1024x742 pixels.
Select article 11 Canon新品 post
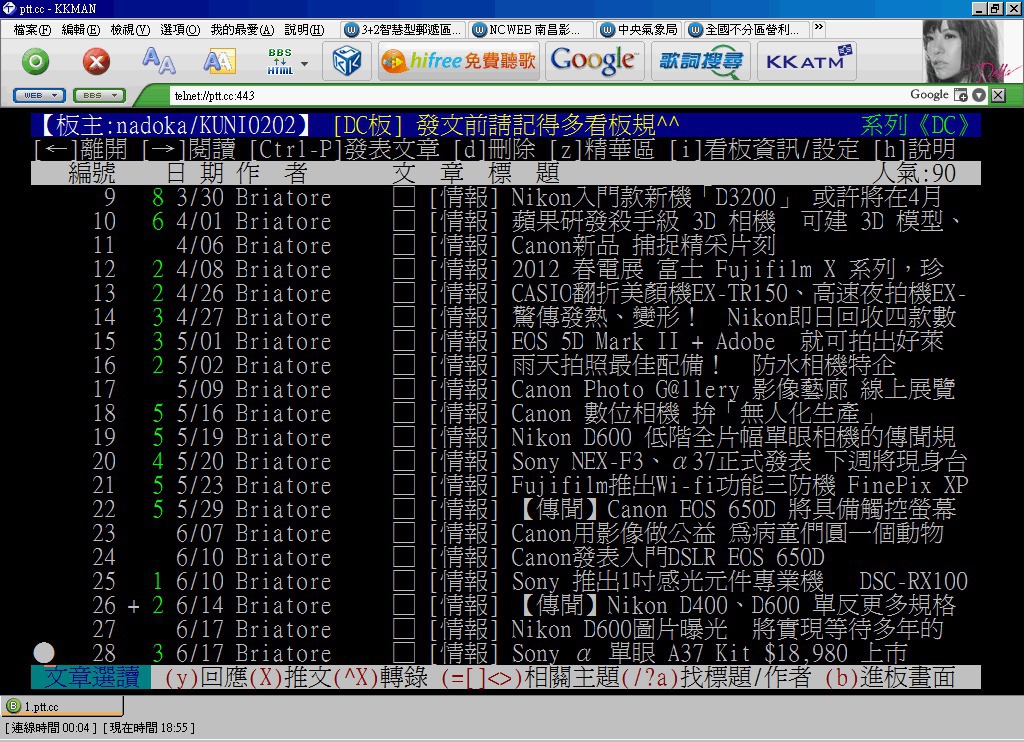coord(505,246)
